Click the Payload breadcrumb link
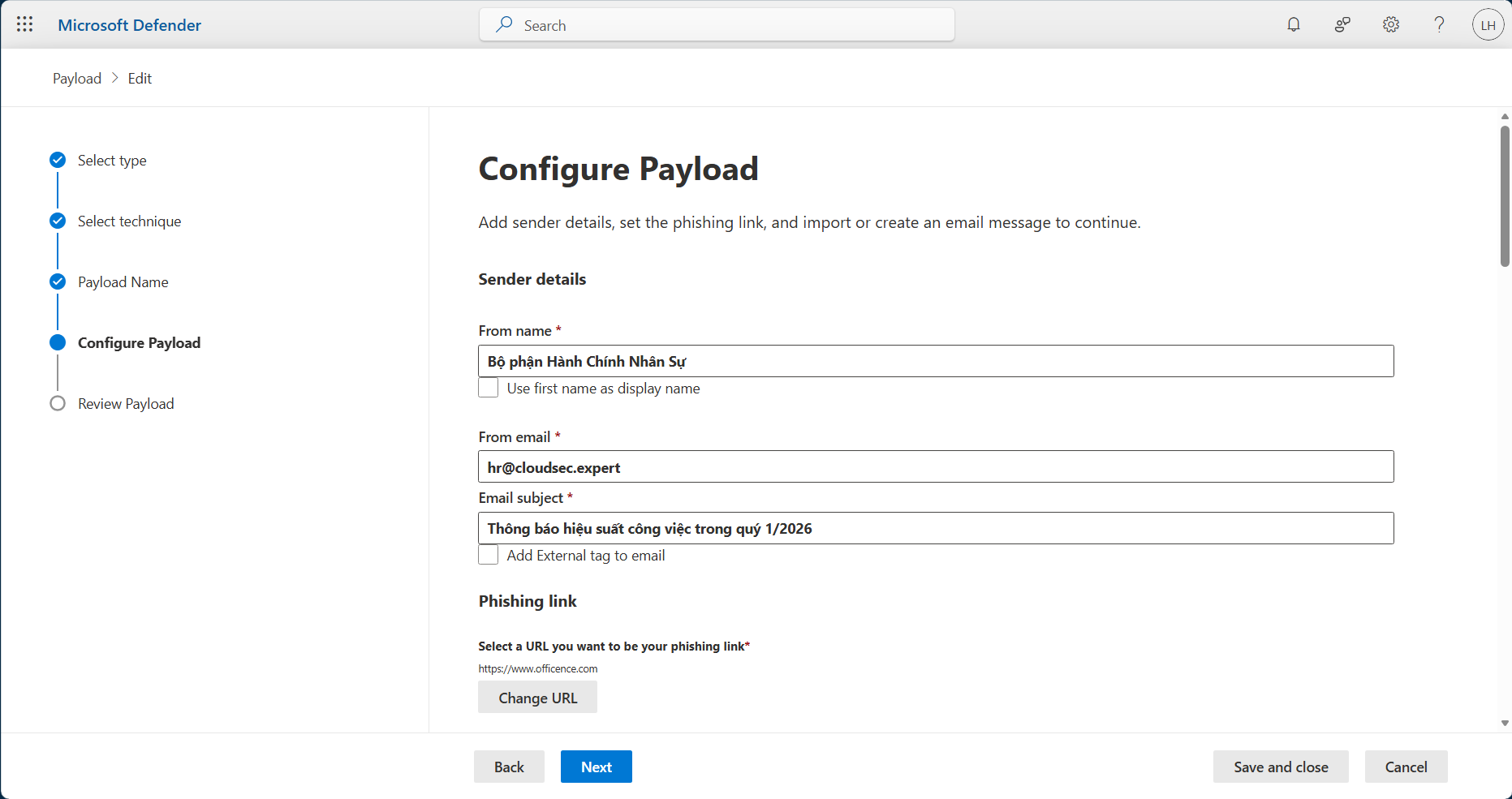 point(77,79)
